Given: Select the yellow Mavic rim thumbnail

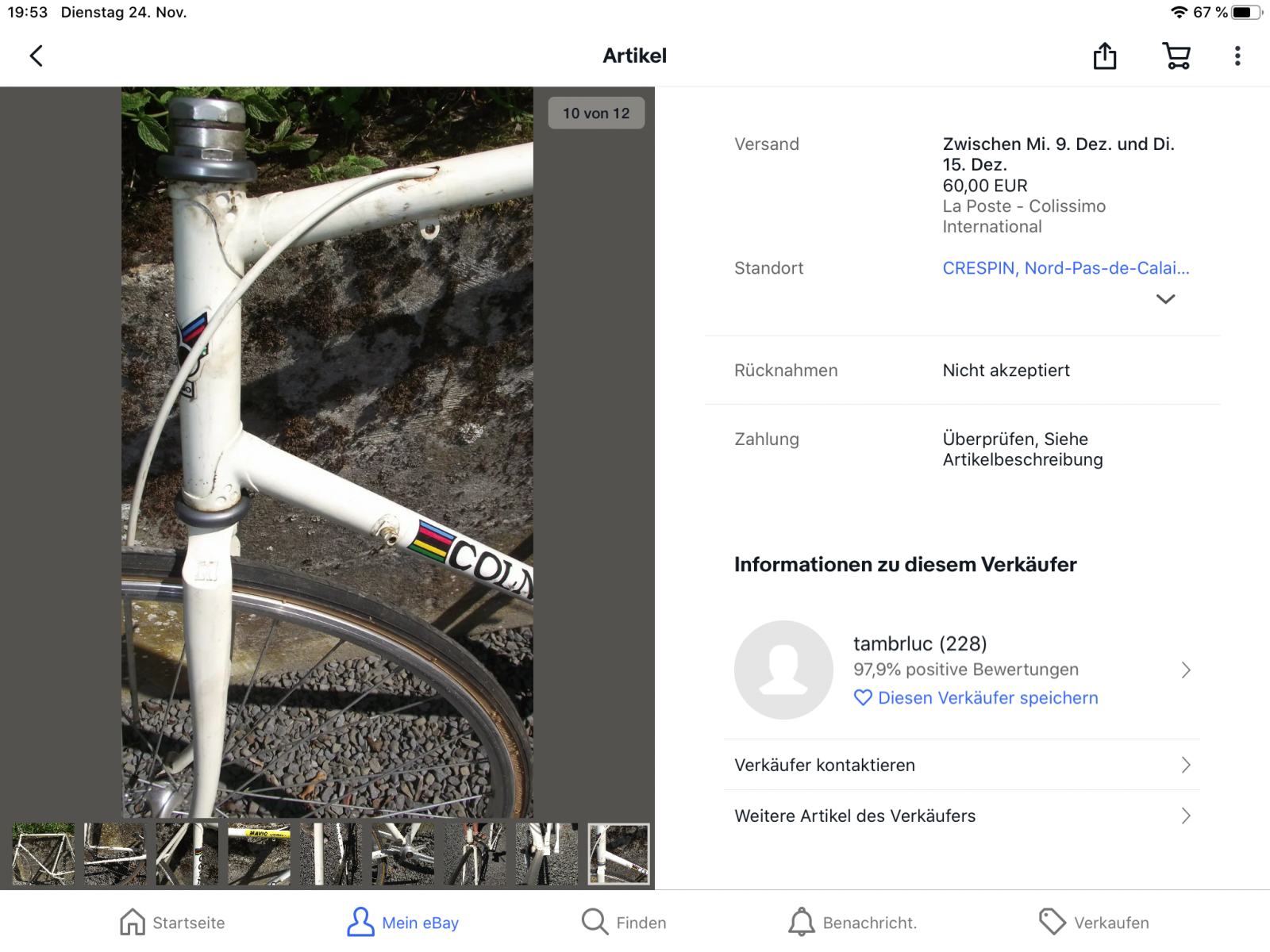Looking at the screenshot, I should click(x=260, y=854).
